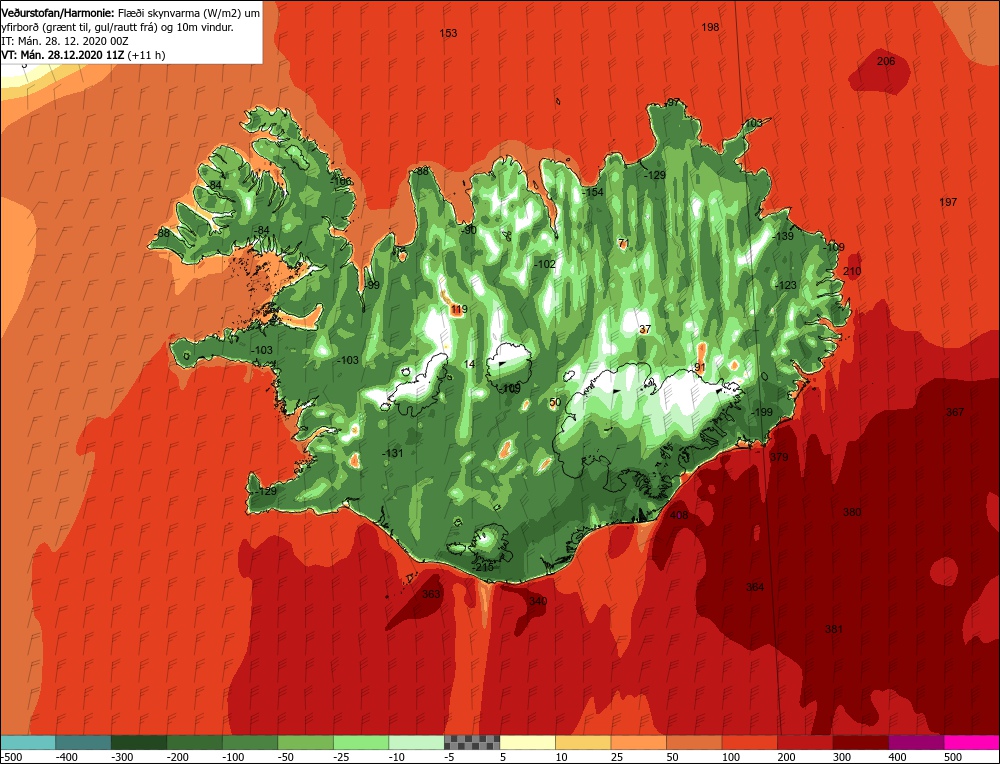
Task: Click the value 119 on the orange spot
Action: [459, 310]
